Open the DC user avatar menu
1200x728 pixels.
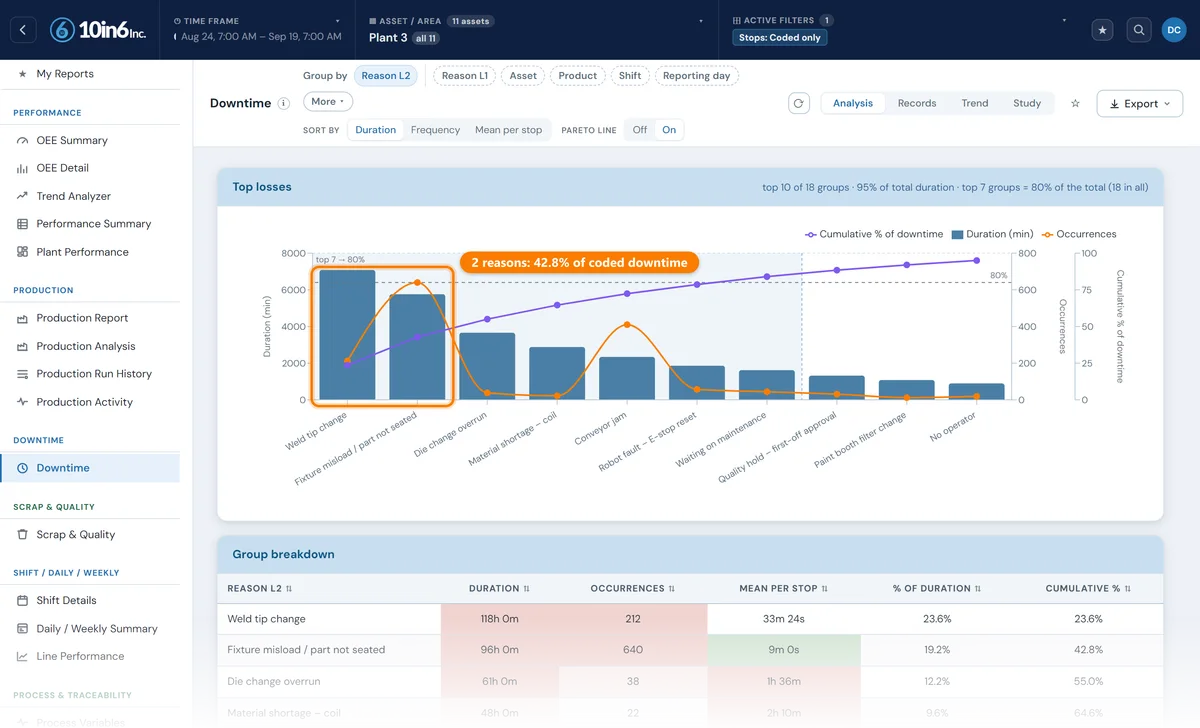[x=1174, y=30]
